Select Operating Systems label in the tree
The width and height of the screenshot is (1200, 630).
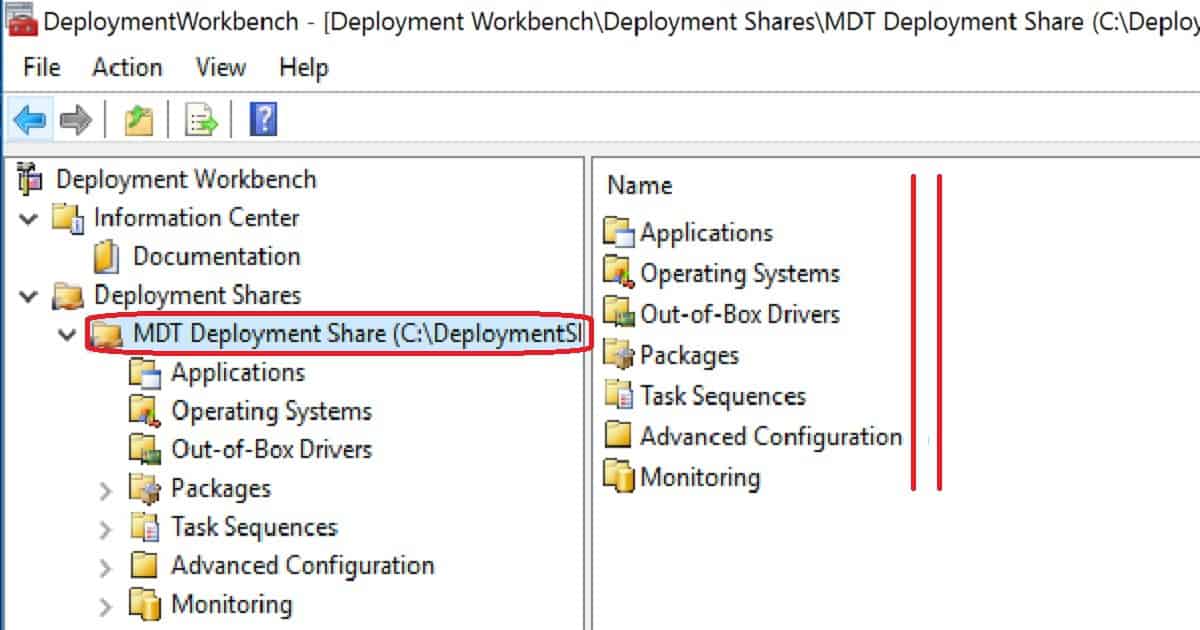[x=271, y=412]
